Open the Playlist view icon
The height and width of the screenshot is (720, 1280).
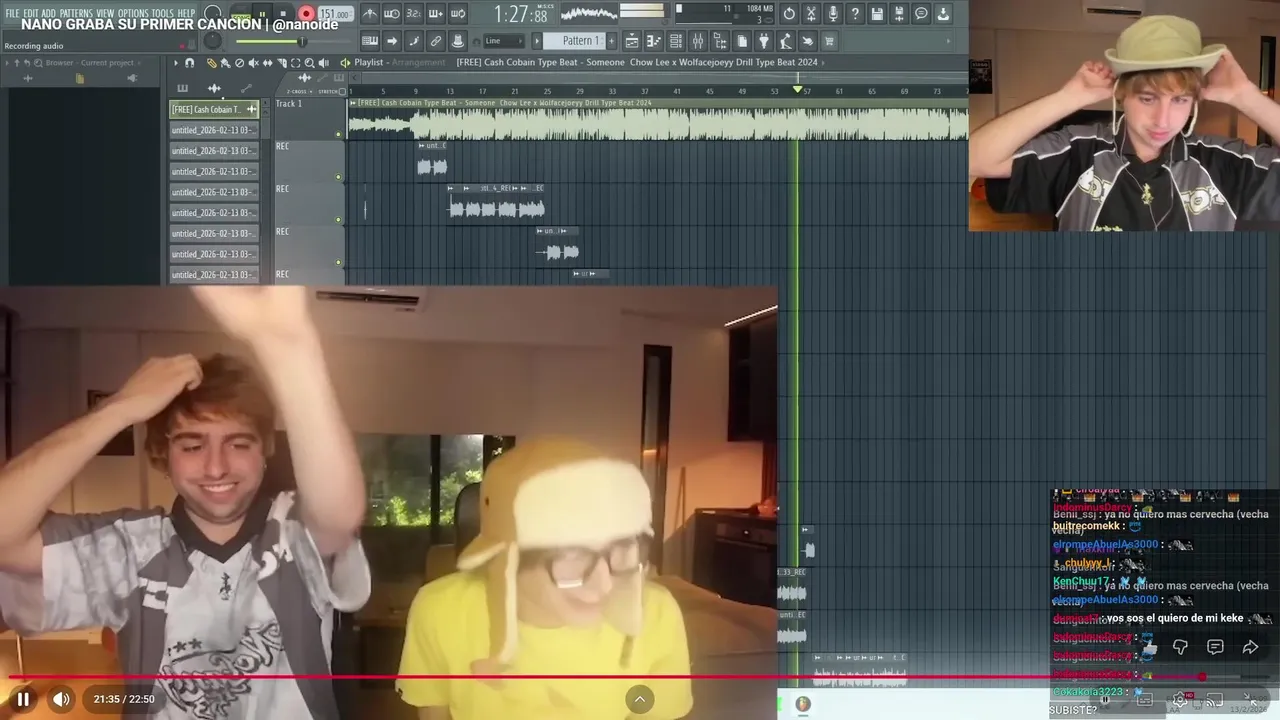tap(632, 41)
